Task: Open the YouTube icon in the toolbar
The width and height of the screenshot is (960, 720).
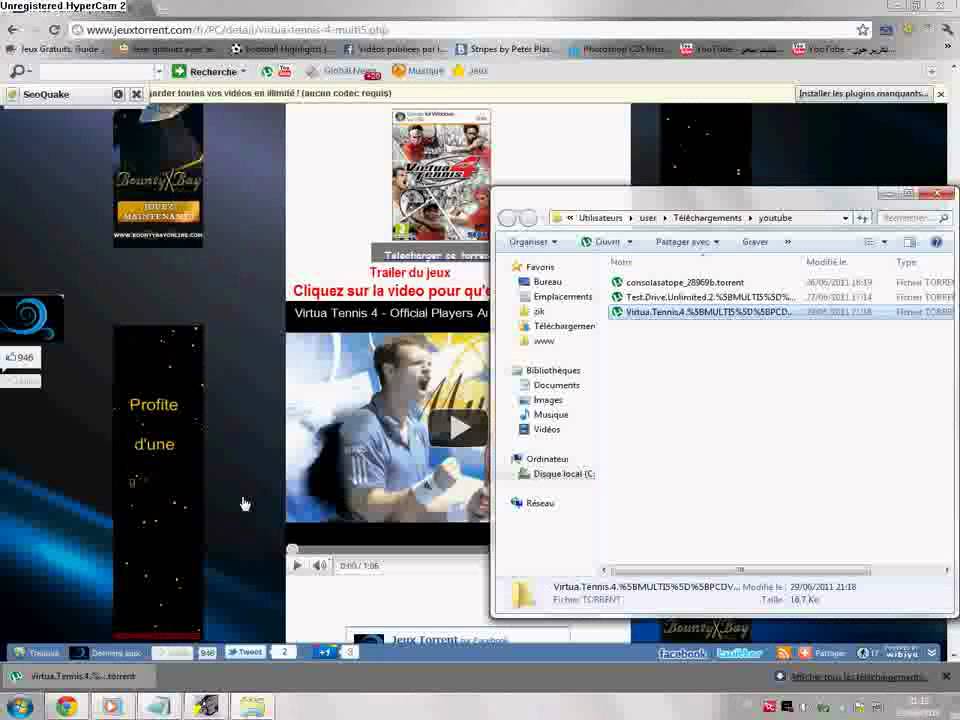Action: pyautogui.click(x=285, y=71)
